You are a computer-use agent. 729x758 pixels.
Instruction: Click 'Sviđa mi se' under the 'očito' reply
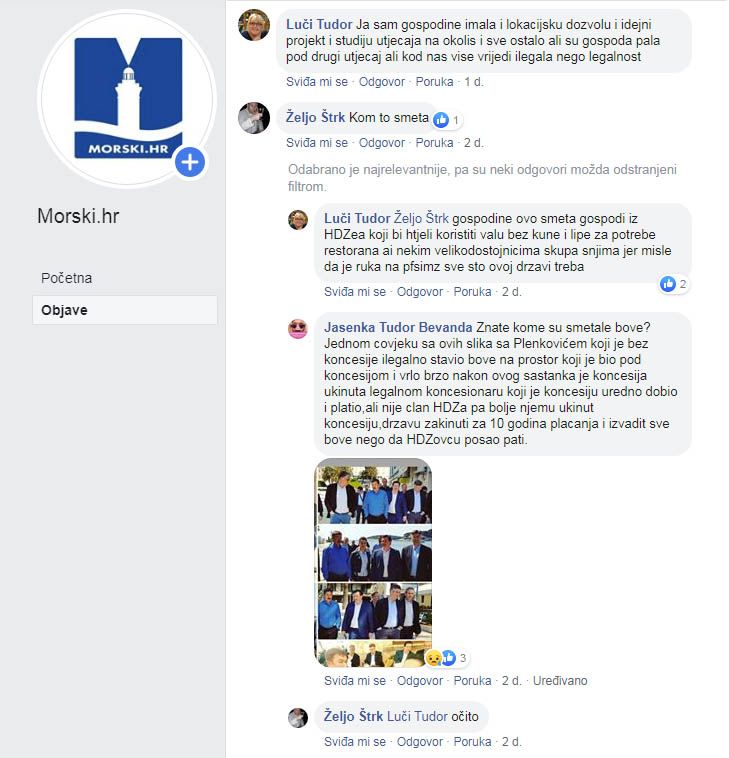point(355,742)
